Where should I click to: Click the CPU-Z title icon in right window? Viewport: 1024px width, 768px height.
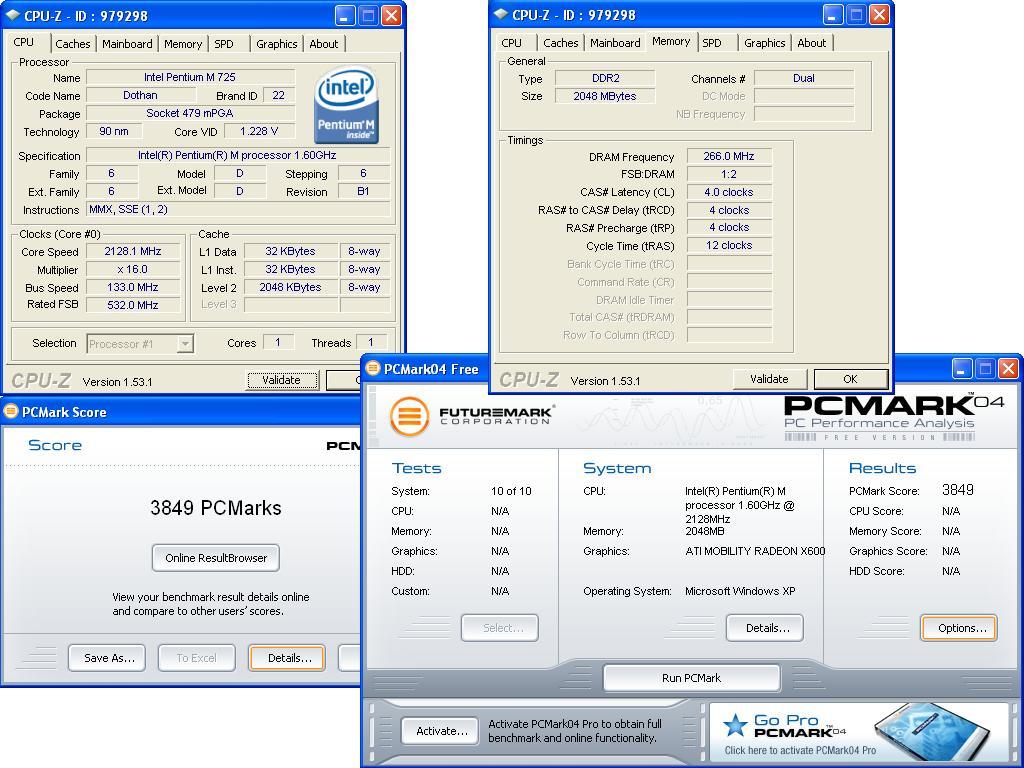coord(500,14)
